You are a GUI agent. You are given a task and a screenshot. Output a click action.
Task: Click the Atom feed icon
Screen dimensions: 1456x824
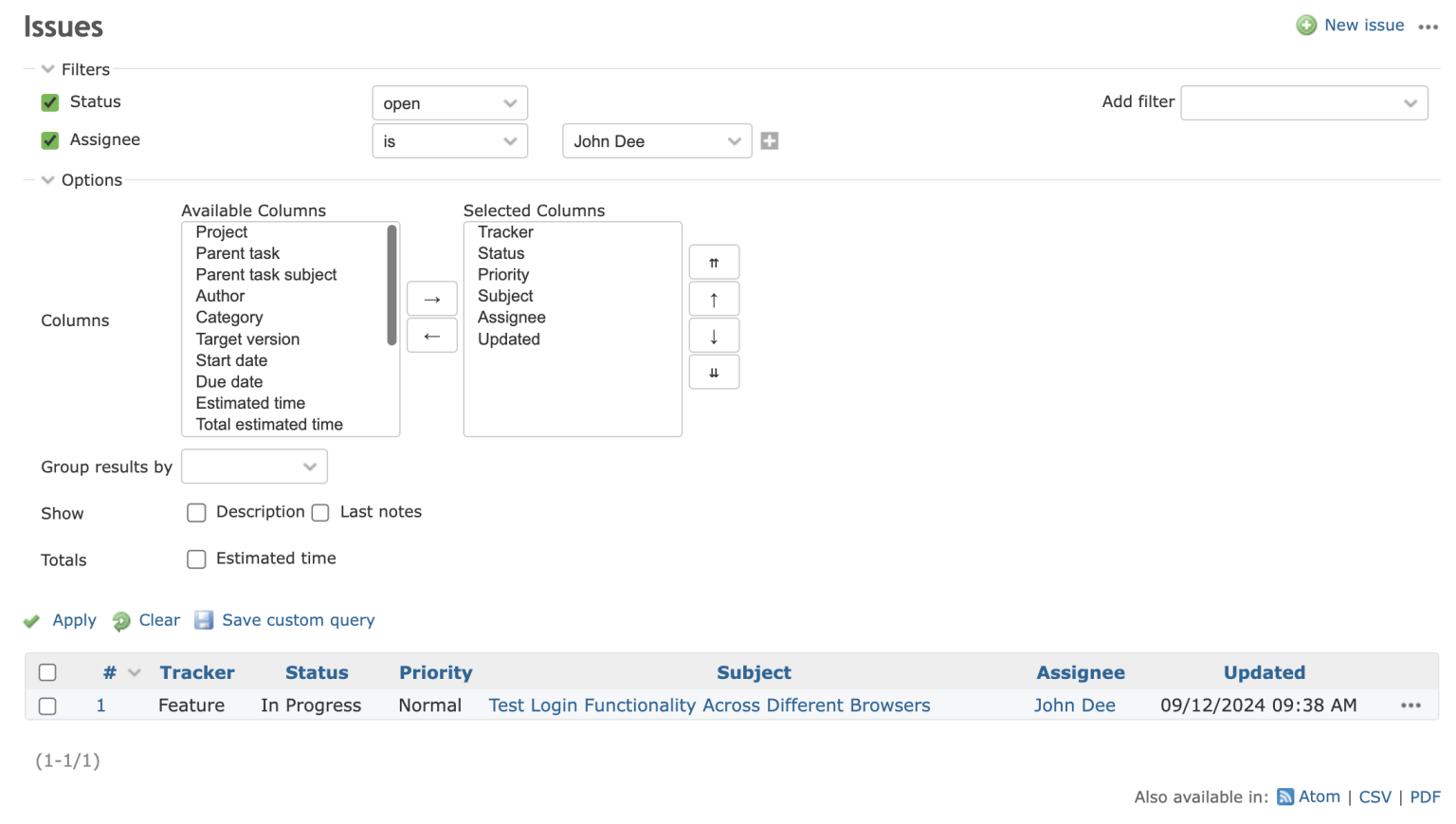point(1285,797)
